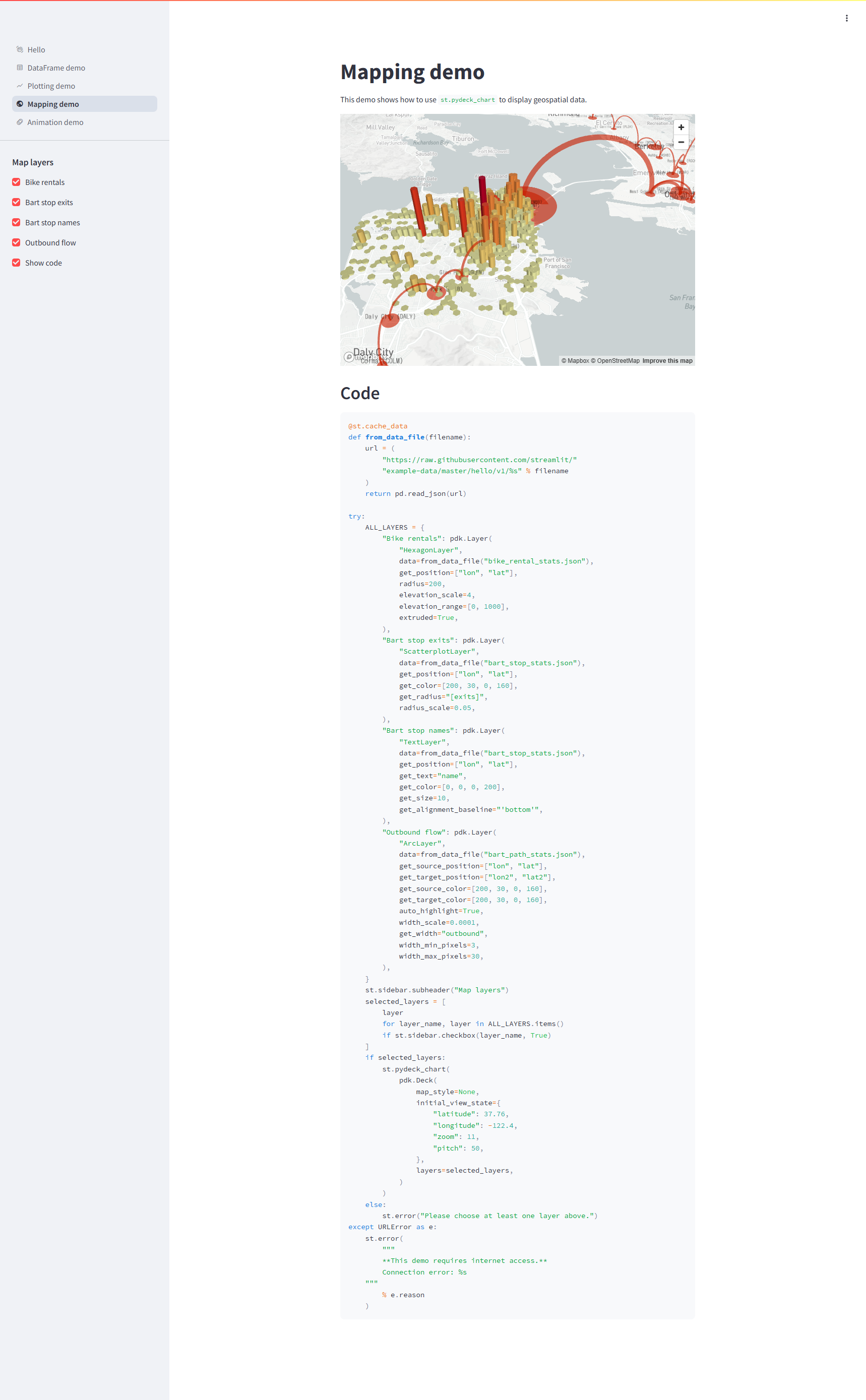
Task: Click the Mill Valley map label
Action: [380, 127]
